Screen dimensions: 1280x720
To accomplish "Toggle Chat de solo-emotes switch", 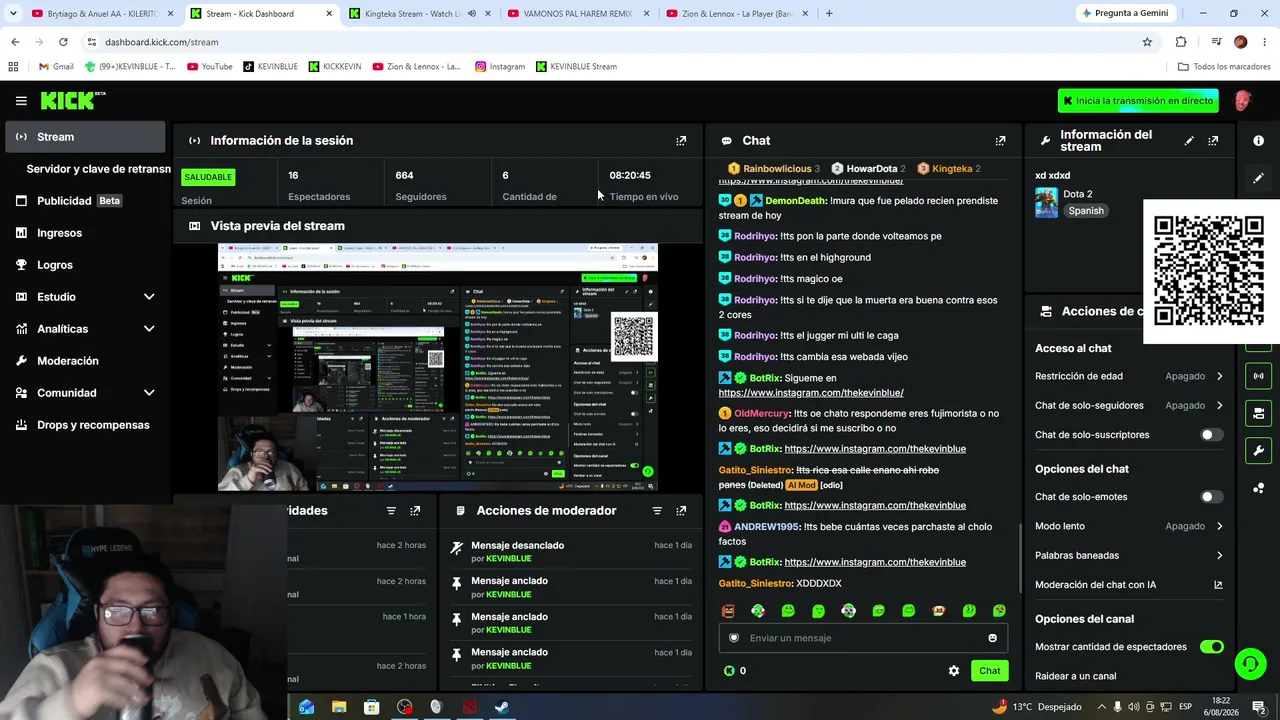I will tap(1212, 497).
